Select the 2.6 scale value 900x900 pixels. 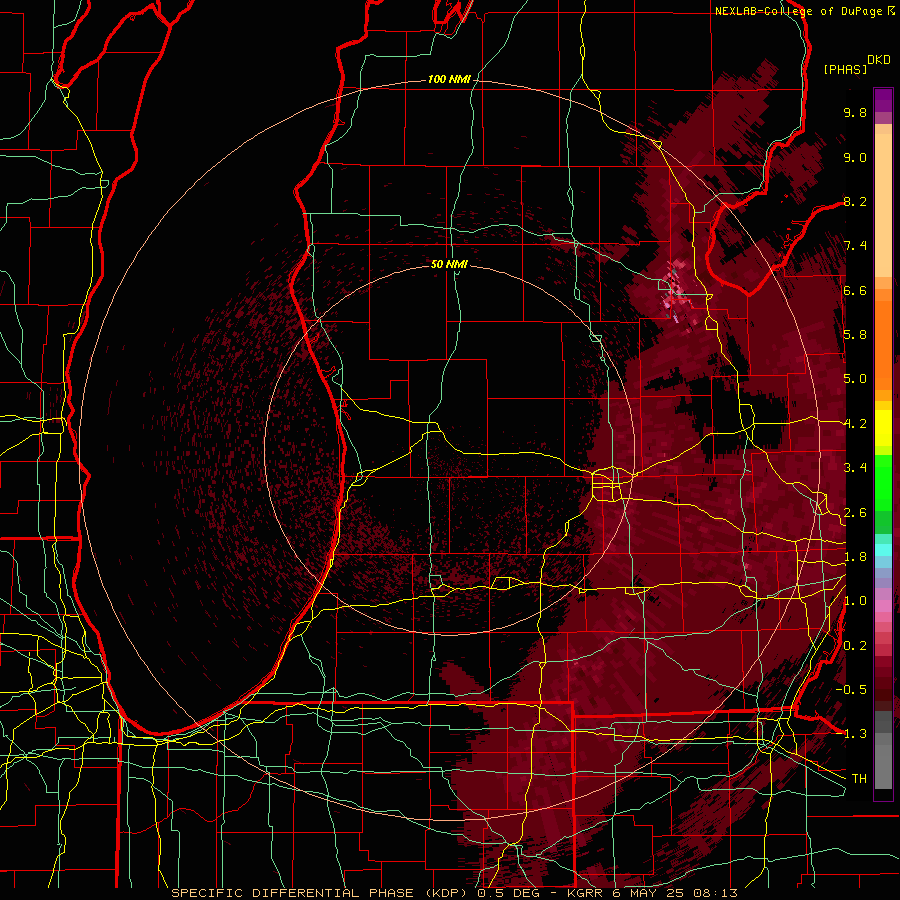tap(855, 513)
